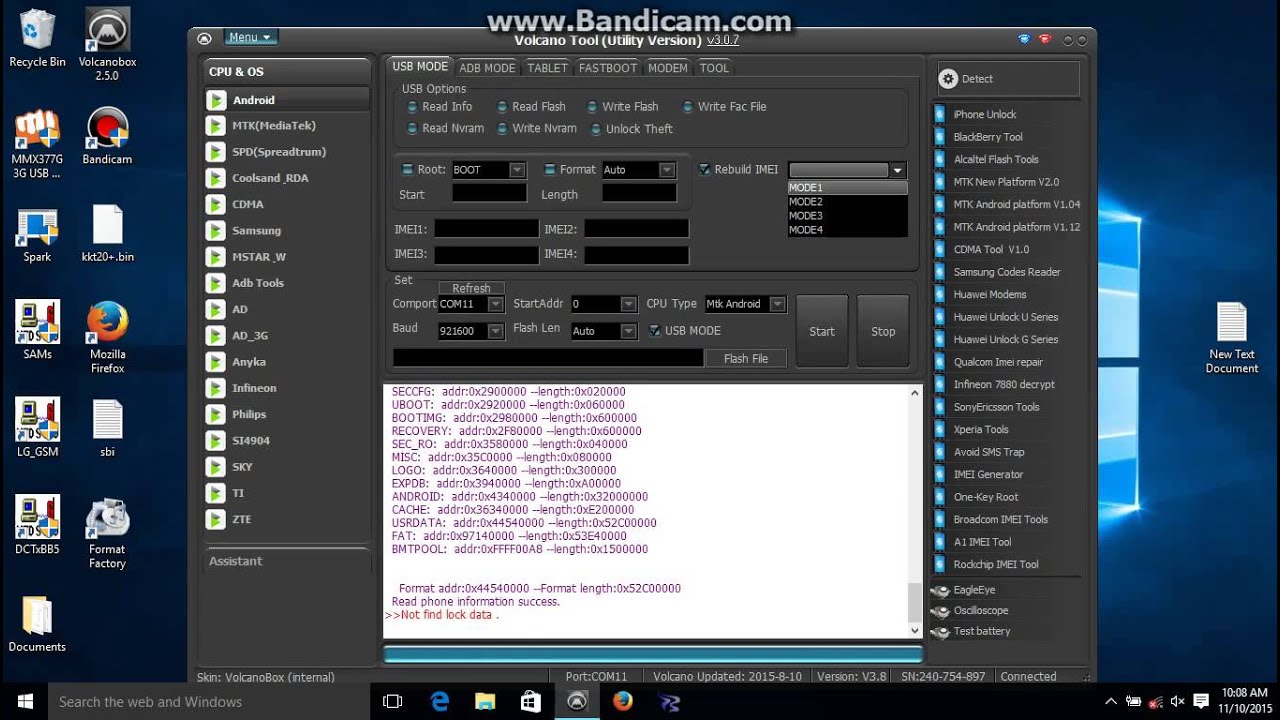Switch to the ADB MODE tab
The image size is (1280, 720).
487,68
